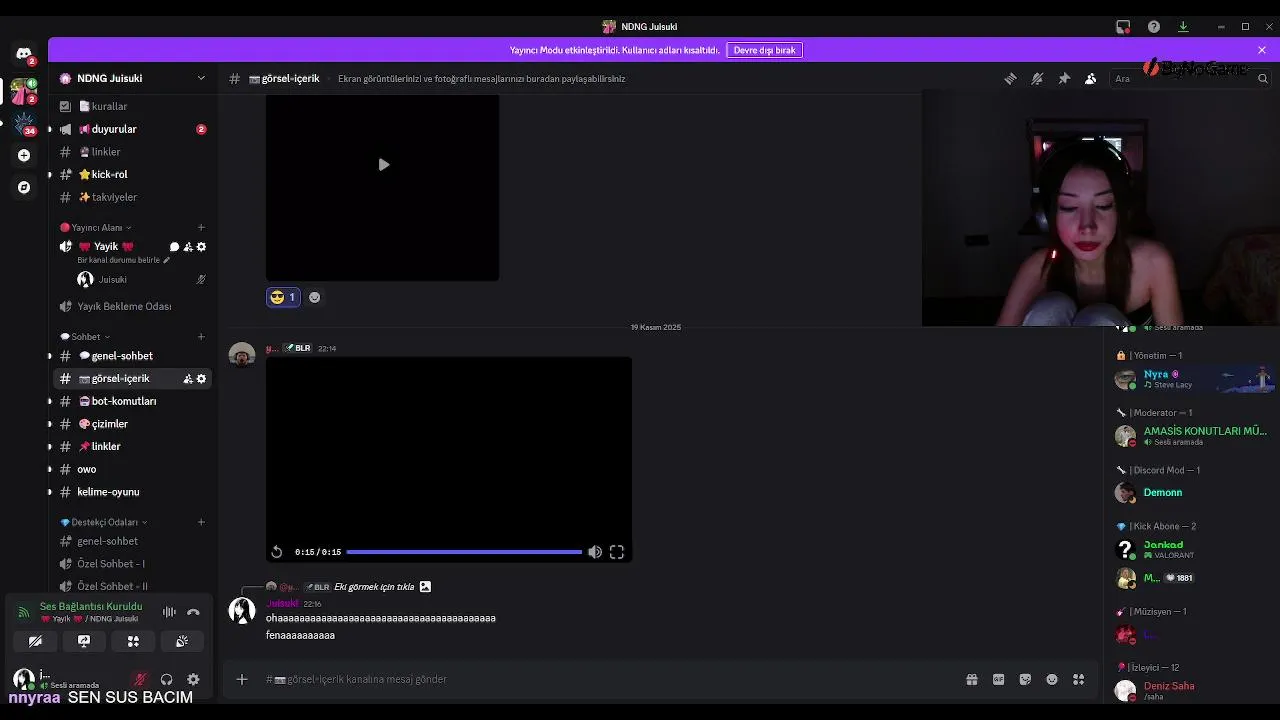Toggle member list visibility icon

point(1091,78)
